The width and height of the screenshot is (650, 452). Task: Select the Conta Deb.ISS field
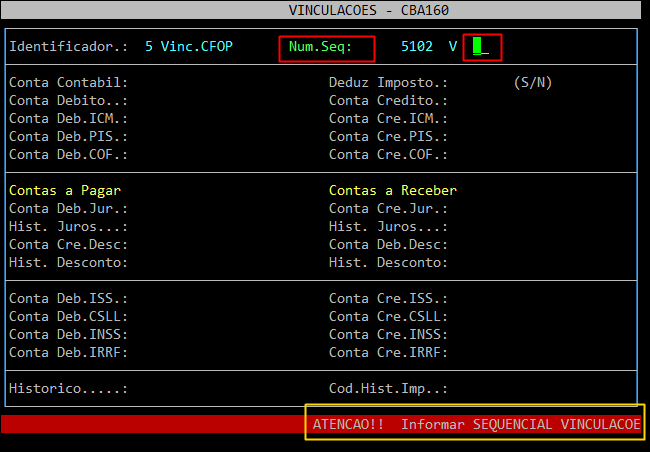tap(200, 298)
